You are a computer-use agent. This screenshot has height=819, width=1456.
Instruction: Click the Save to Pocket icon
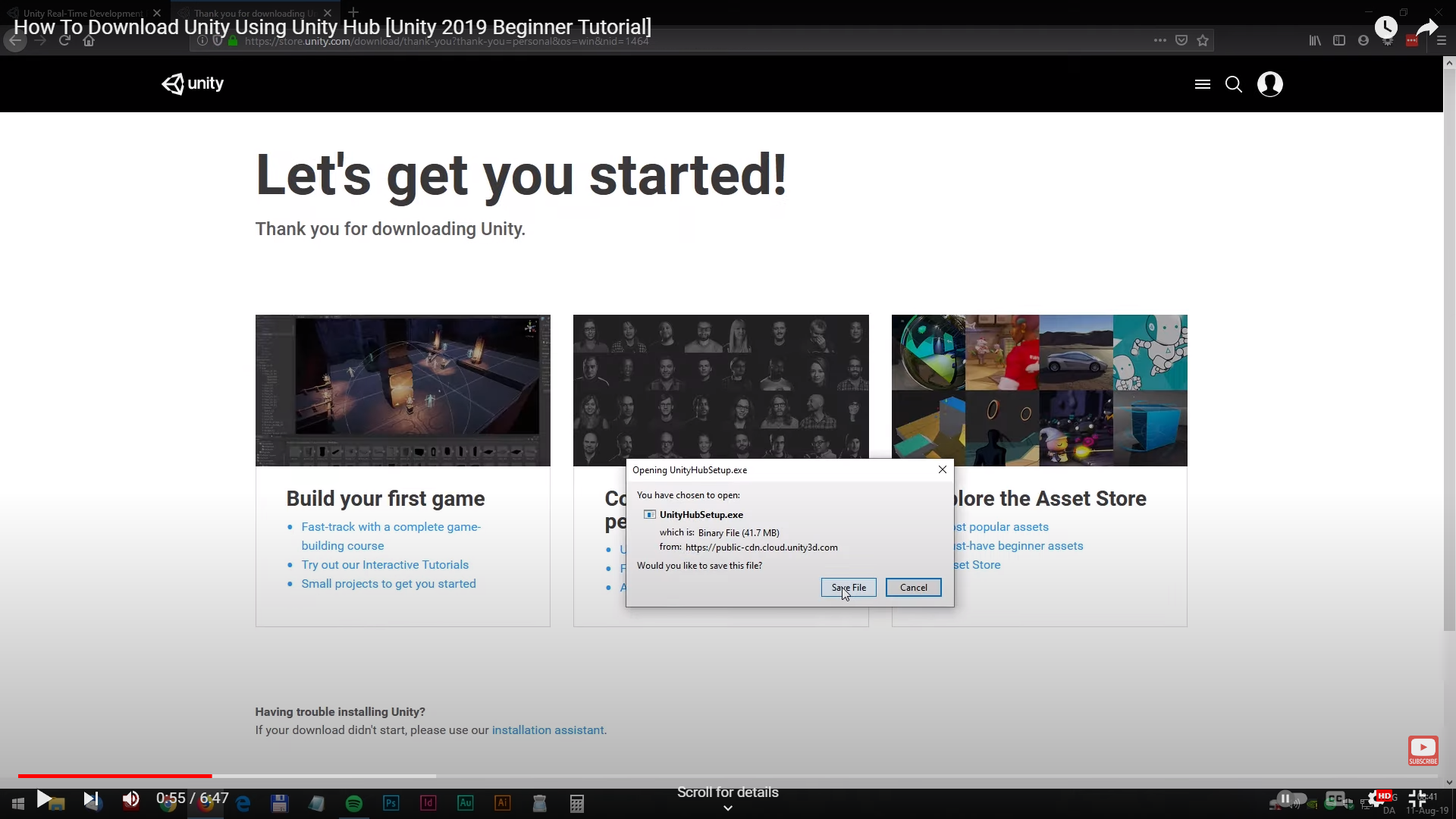coord(1181,41)
